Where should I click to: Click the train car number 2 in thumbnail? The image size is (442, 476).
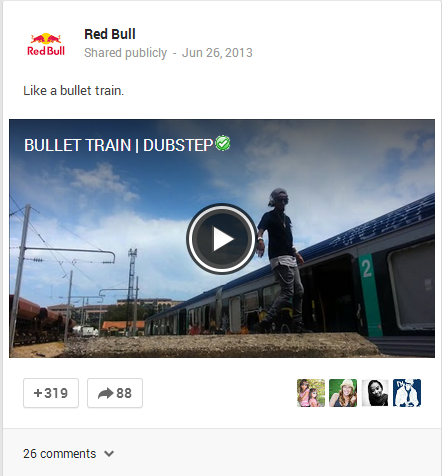tap(367, 269)
